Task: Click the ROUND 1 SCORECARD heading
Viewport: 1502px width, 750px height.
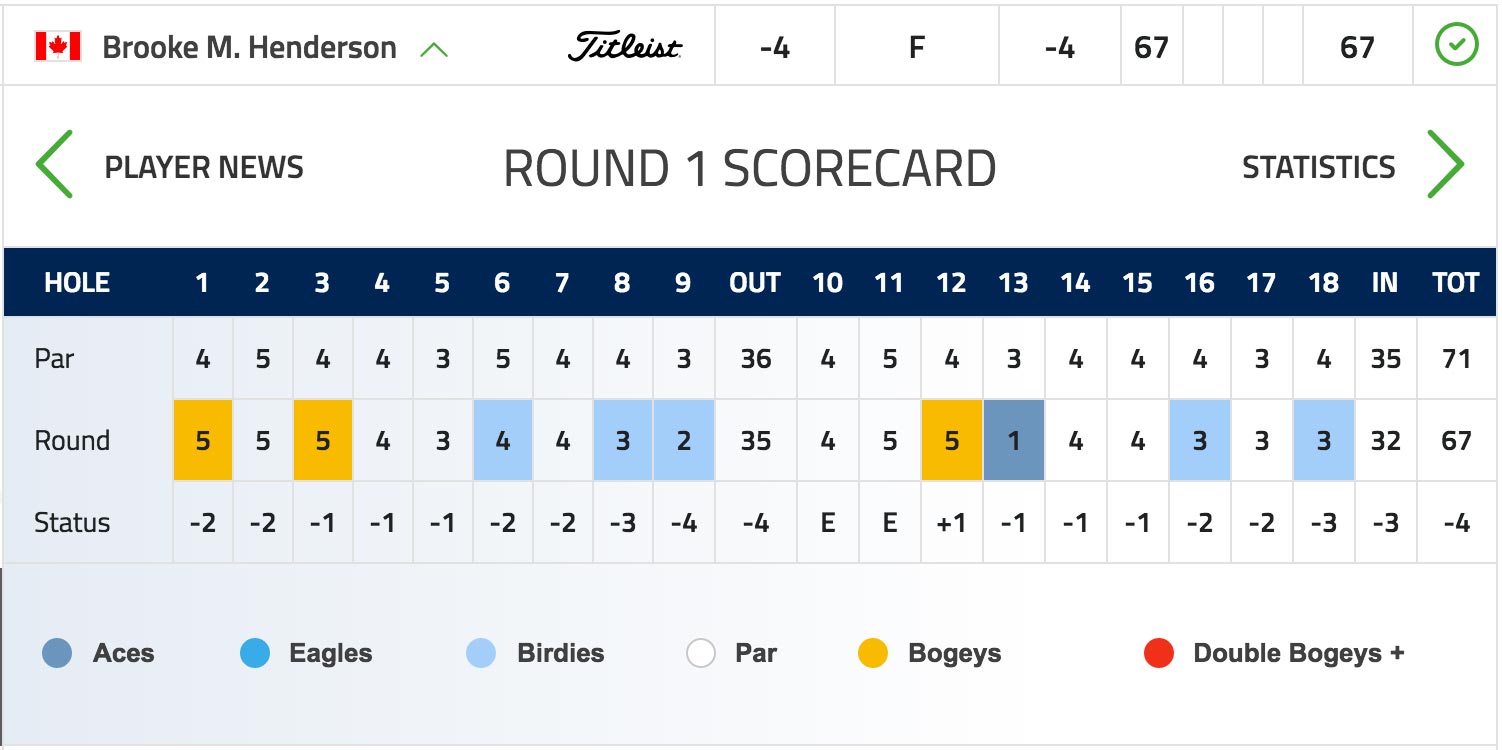Action: pos(750,168)
